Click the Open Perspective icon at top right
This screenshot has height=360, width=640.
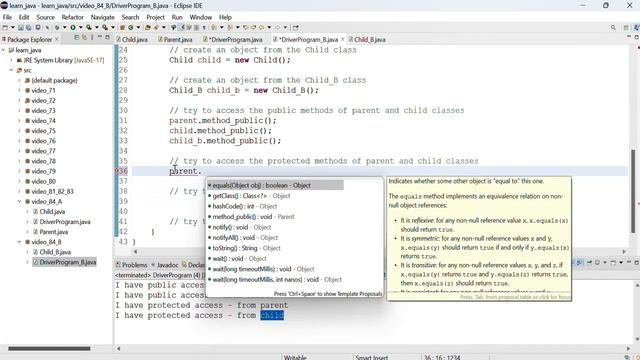[626, 27]
